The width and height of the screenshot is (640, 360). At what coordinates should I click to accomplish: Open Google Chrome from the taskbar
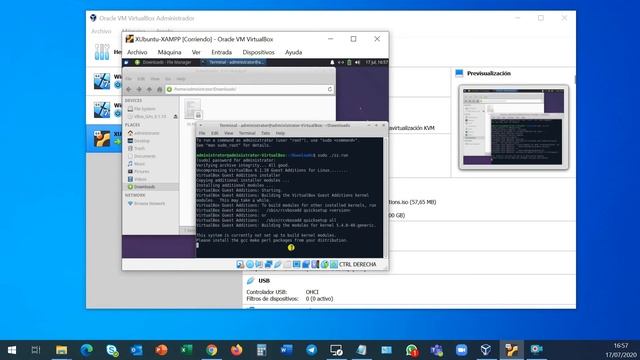211,350
